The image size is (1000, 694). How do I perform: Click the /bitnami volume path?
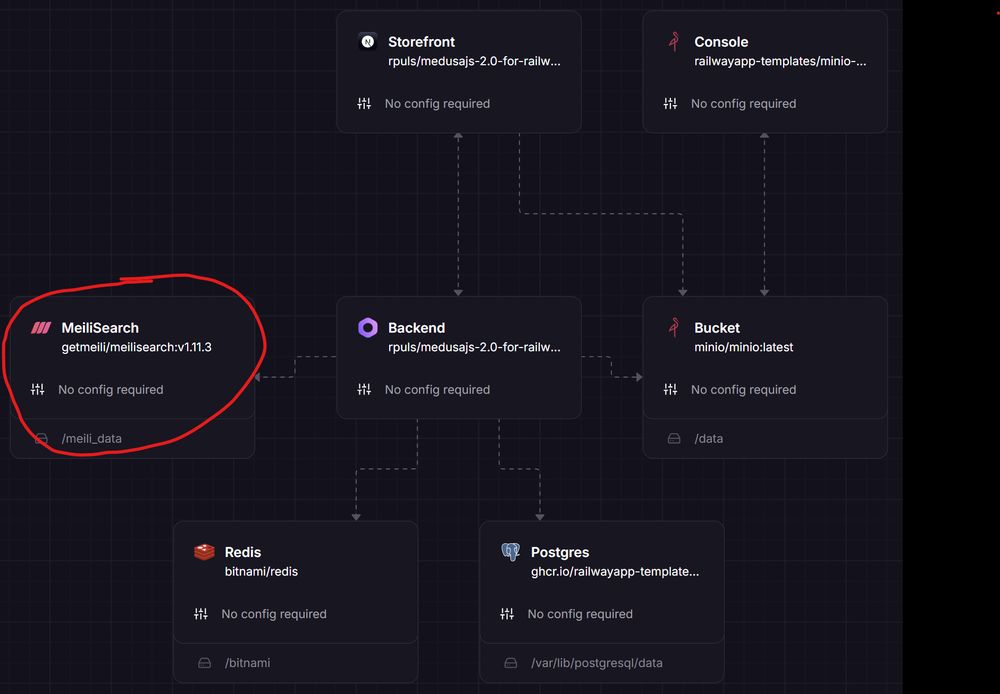coord(247,663)
